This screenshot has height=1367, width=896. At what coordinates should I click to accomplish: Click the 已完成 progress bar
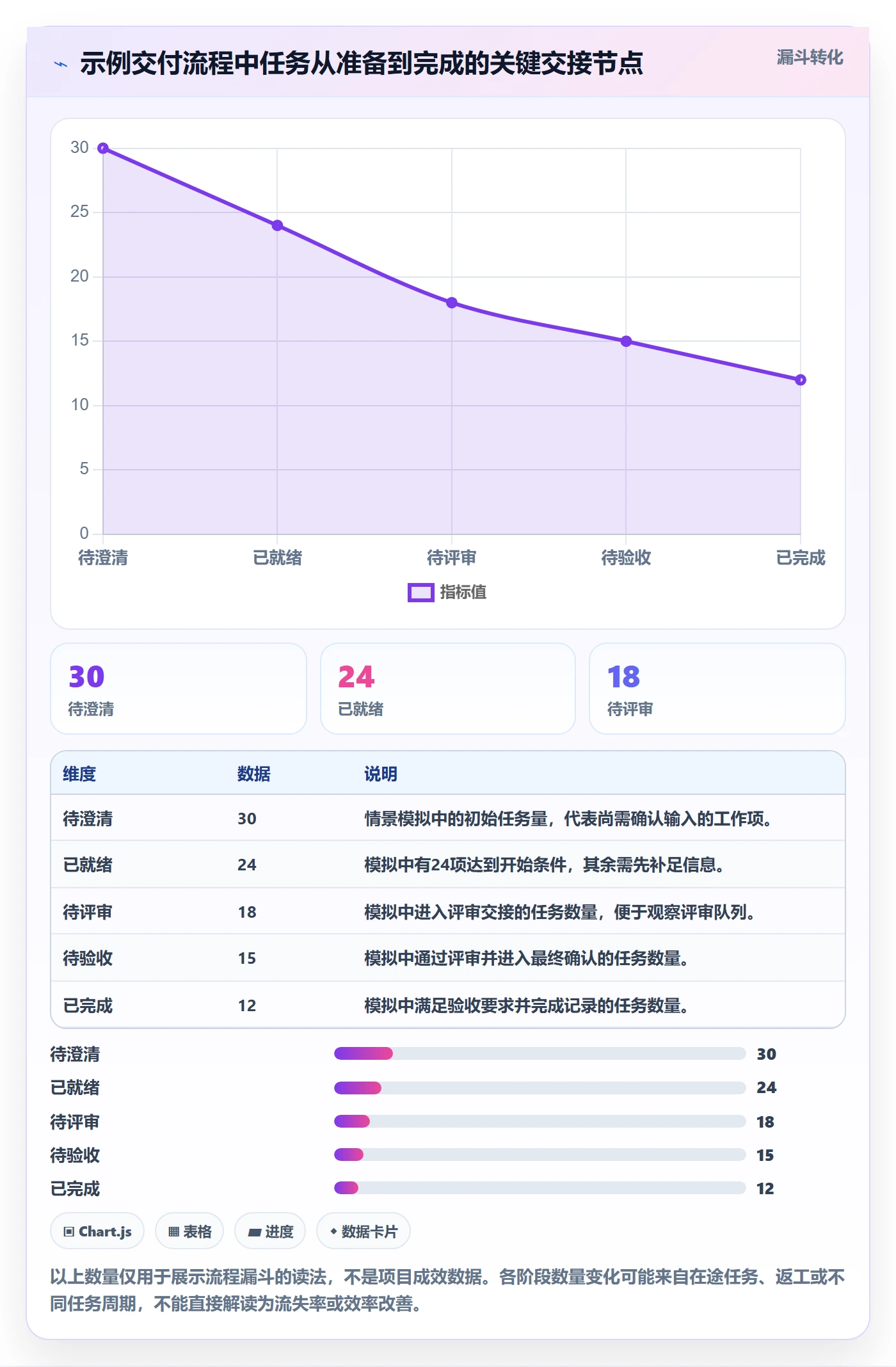[x=540, y=1188]
